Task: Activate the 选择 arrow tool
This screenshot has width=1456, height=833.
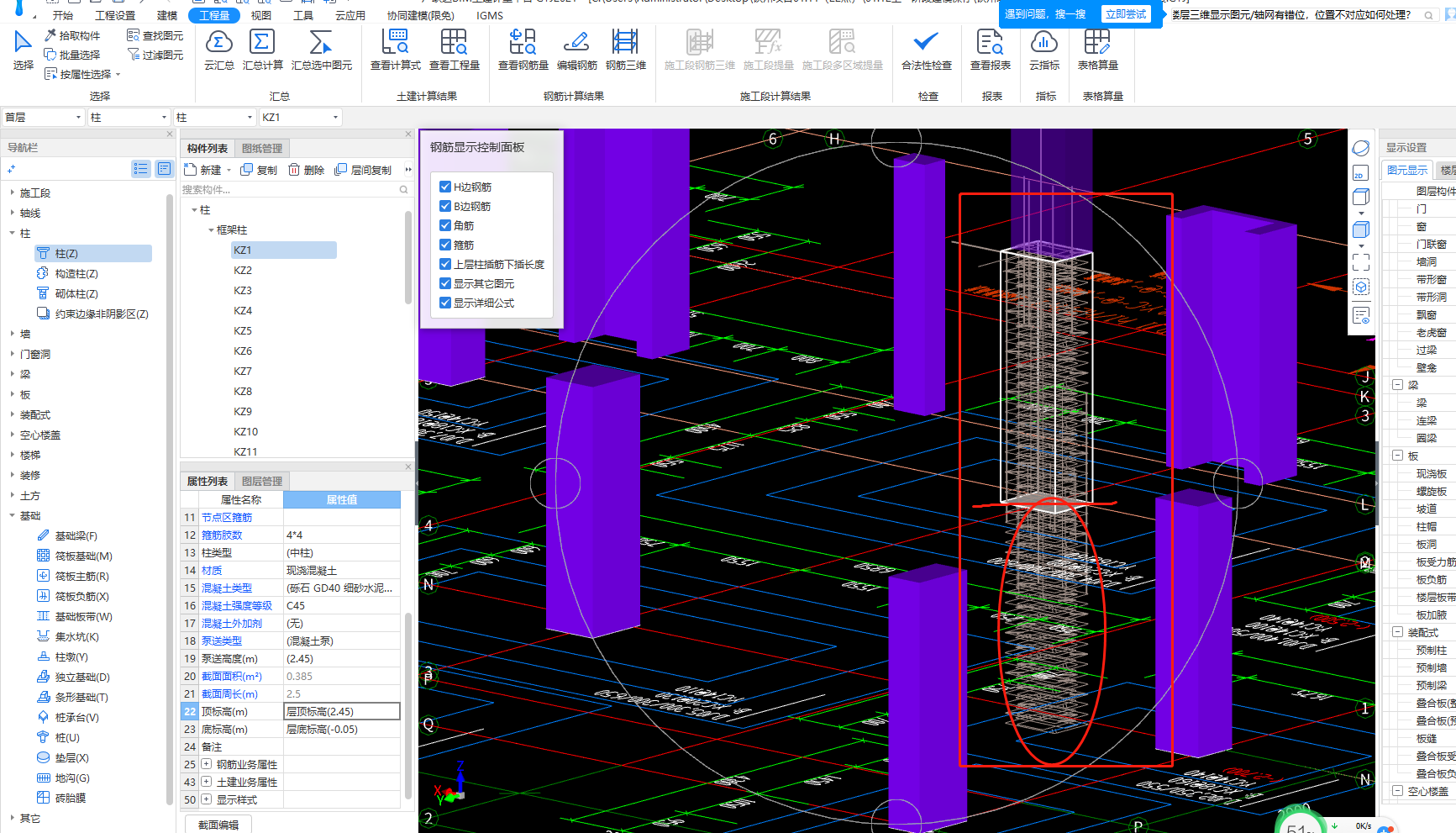Action: click(23, 50)
